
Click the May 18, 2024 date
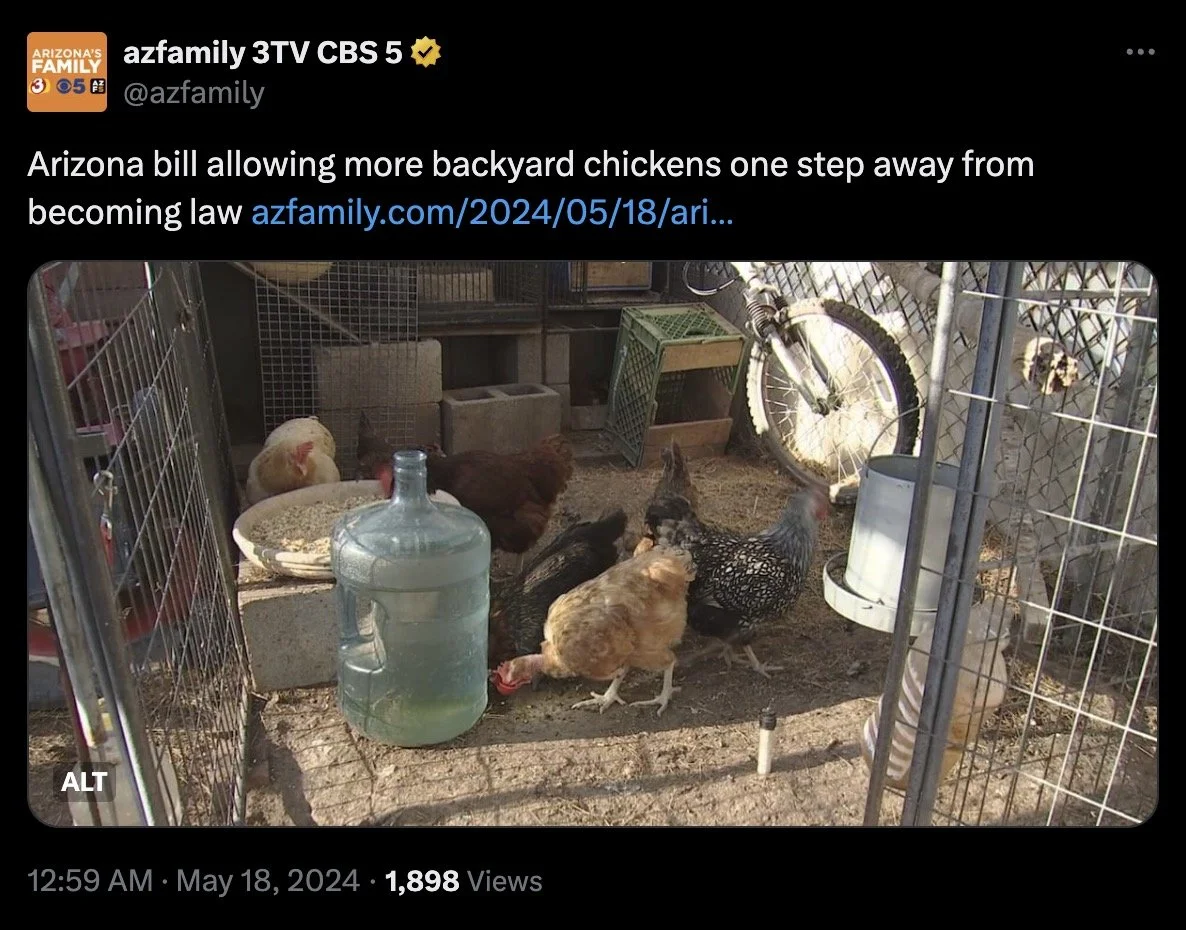click(x=268, y=881)
